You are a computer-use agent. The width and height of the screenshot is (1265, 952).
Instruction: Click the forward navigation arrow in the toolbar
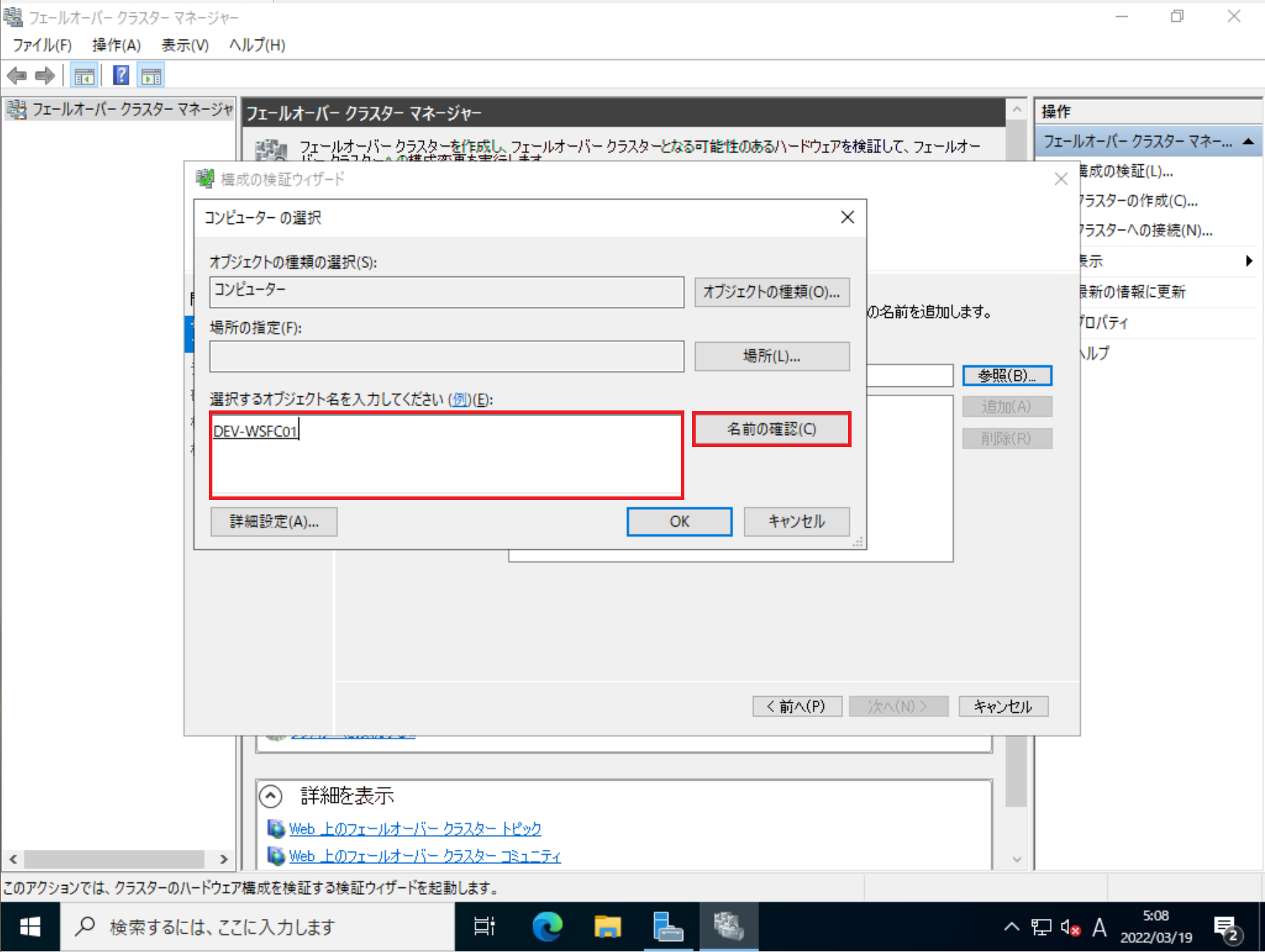pyautogui.click(x=44, y=75)
